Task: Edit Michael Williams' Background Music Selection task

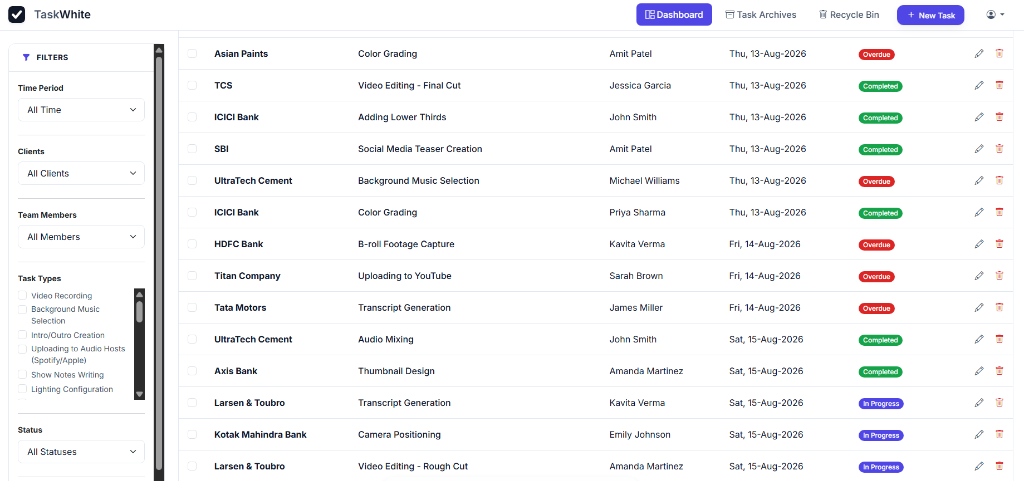Action: point(978,180)
